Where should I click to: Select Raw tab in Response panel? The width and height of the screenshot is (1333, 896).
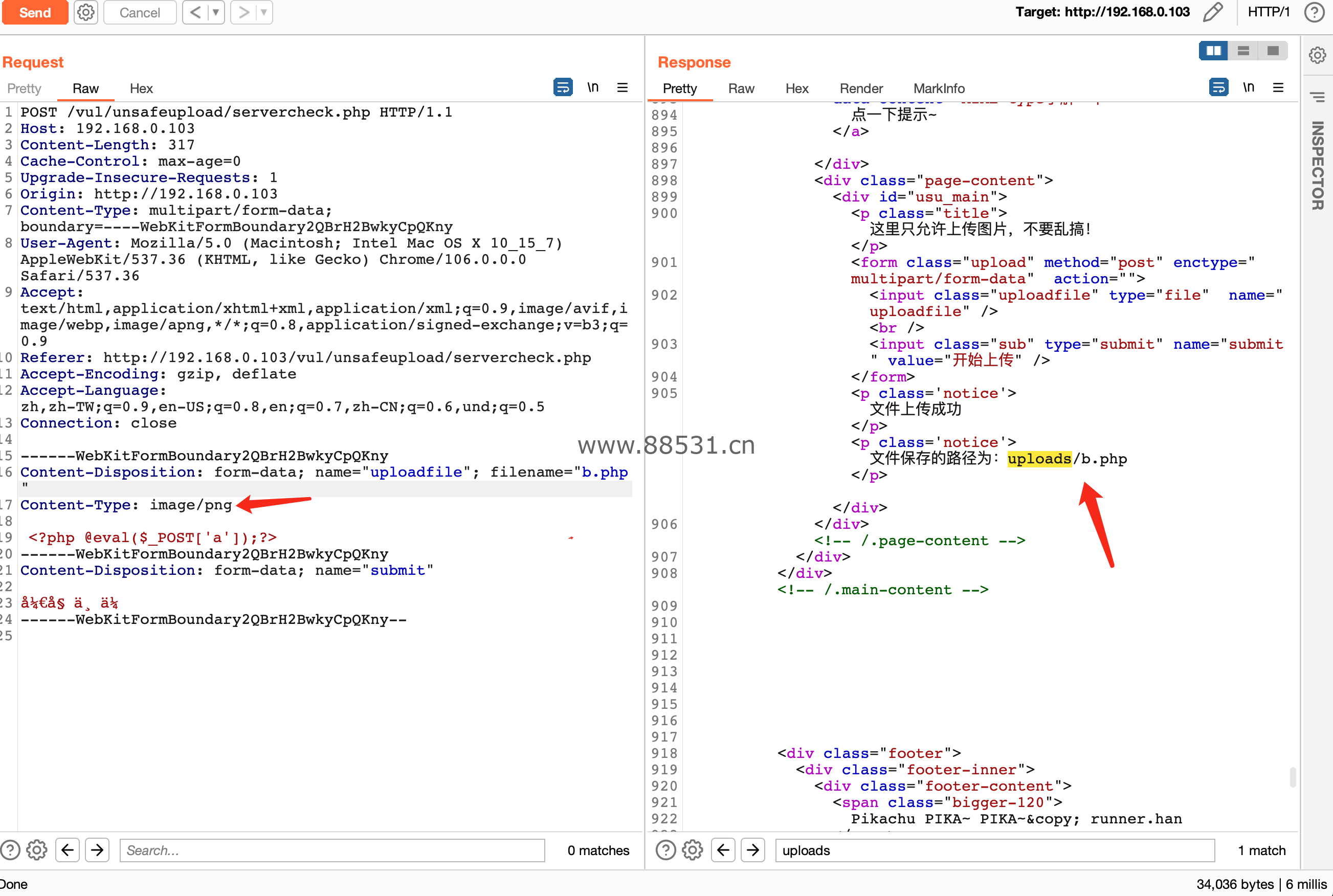coord(742,88)
